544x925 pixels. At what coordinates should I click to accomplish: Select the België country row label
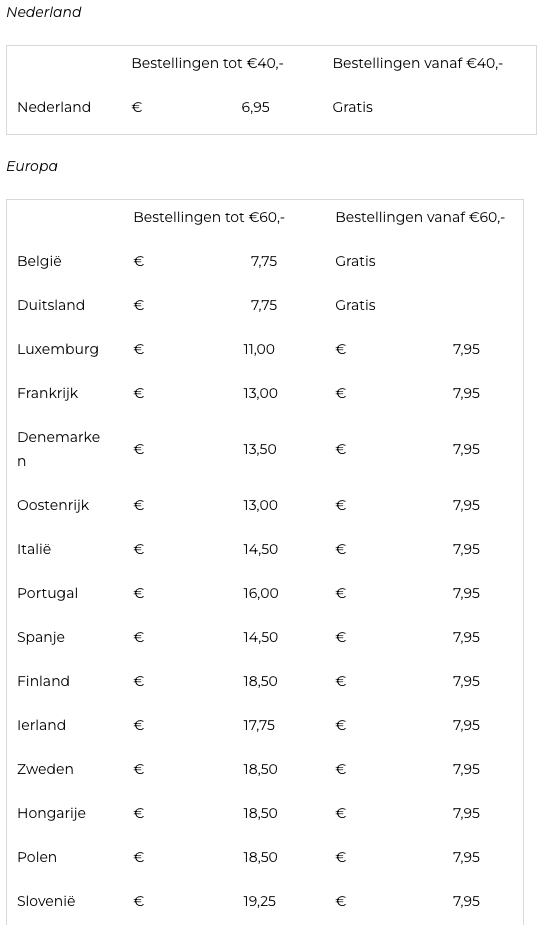tap(39, 261)
